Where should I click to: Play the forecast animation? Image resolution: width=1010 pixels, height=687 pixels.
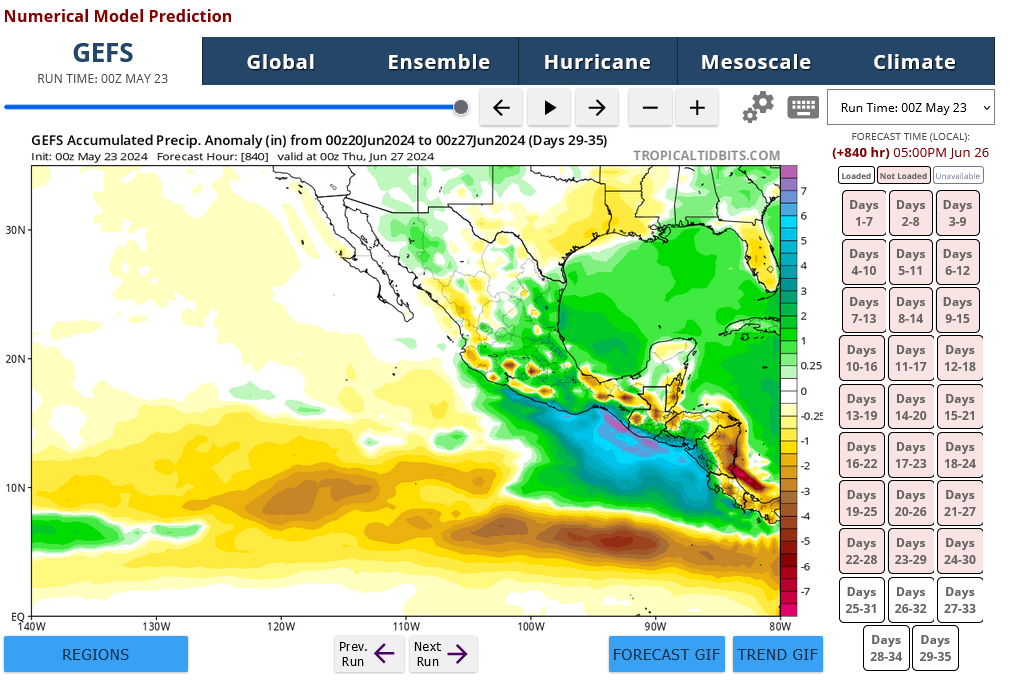click(x=549, y=108)
